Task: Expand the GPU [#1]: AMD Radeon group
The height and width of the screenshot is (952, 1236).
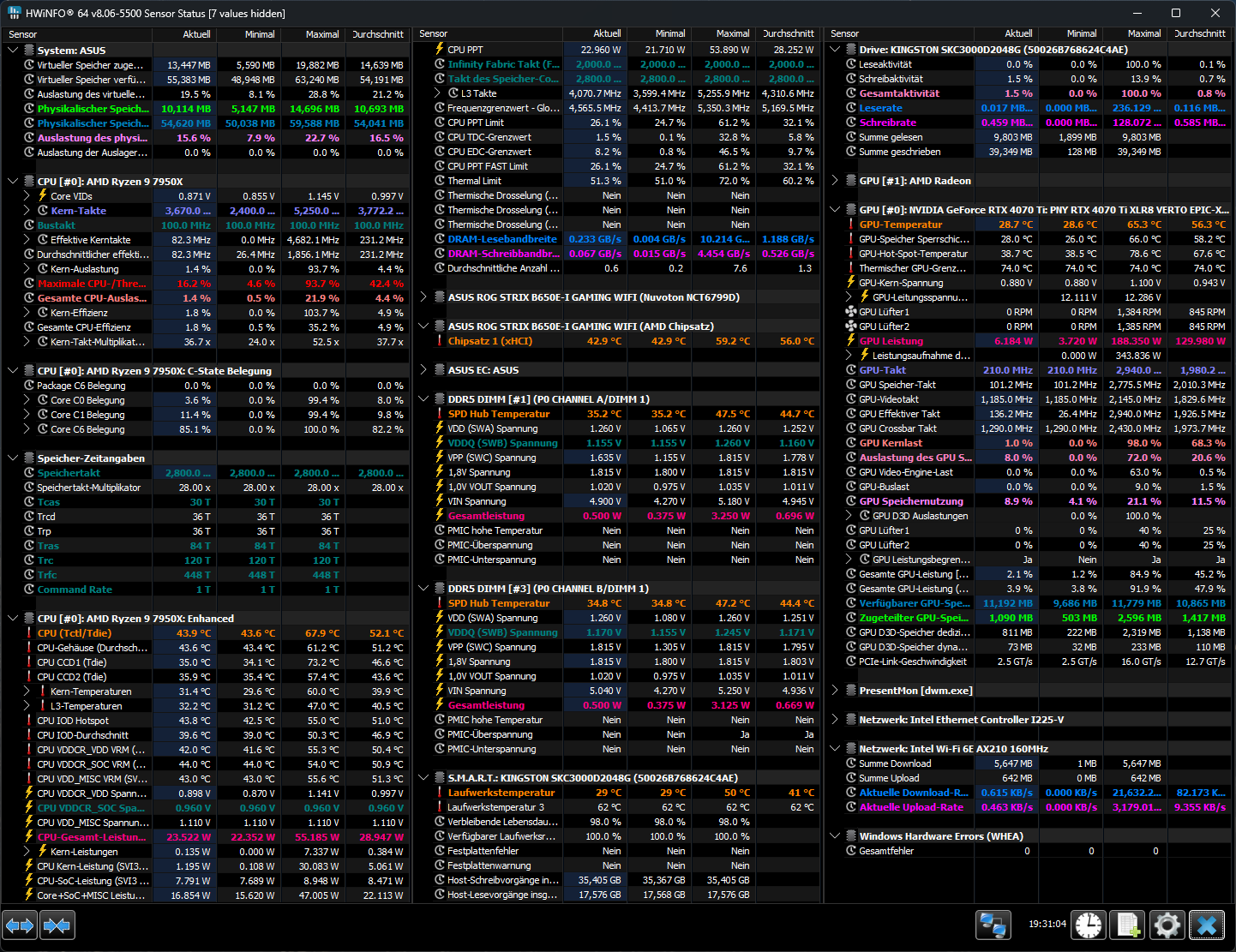Action: pos(835,181)
